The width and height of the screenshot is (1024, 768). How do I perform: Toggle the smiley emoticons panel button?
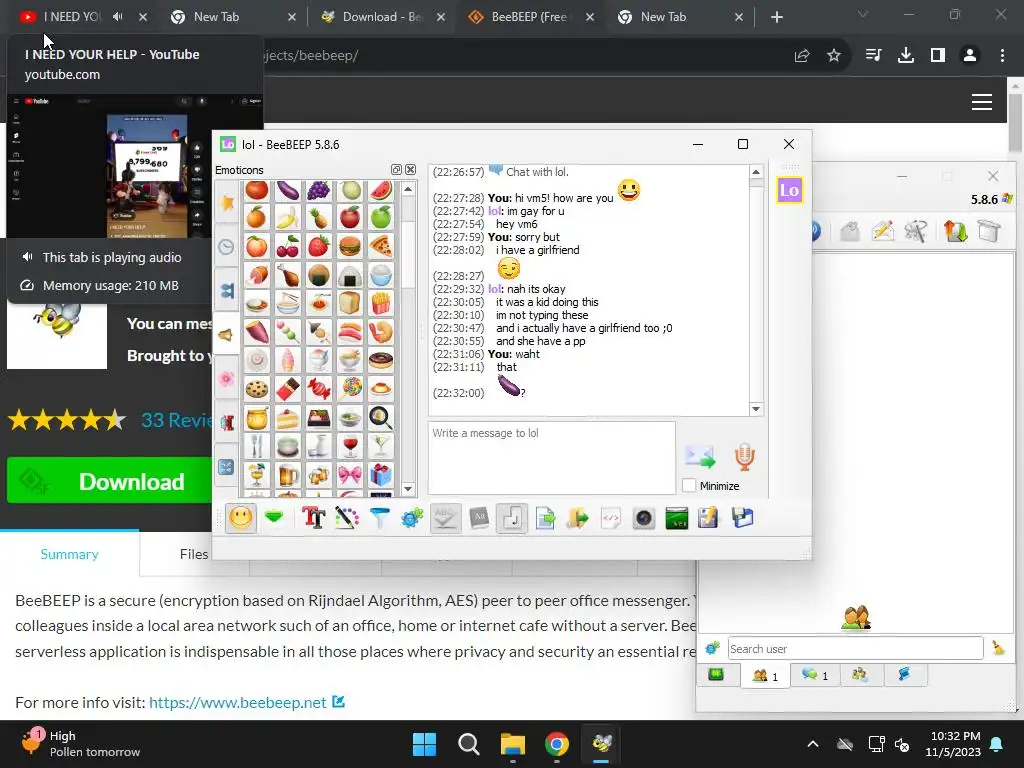tap(240, 519)
